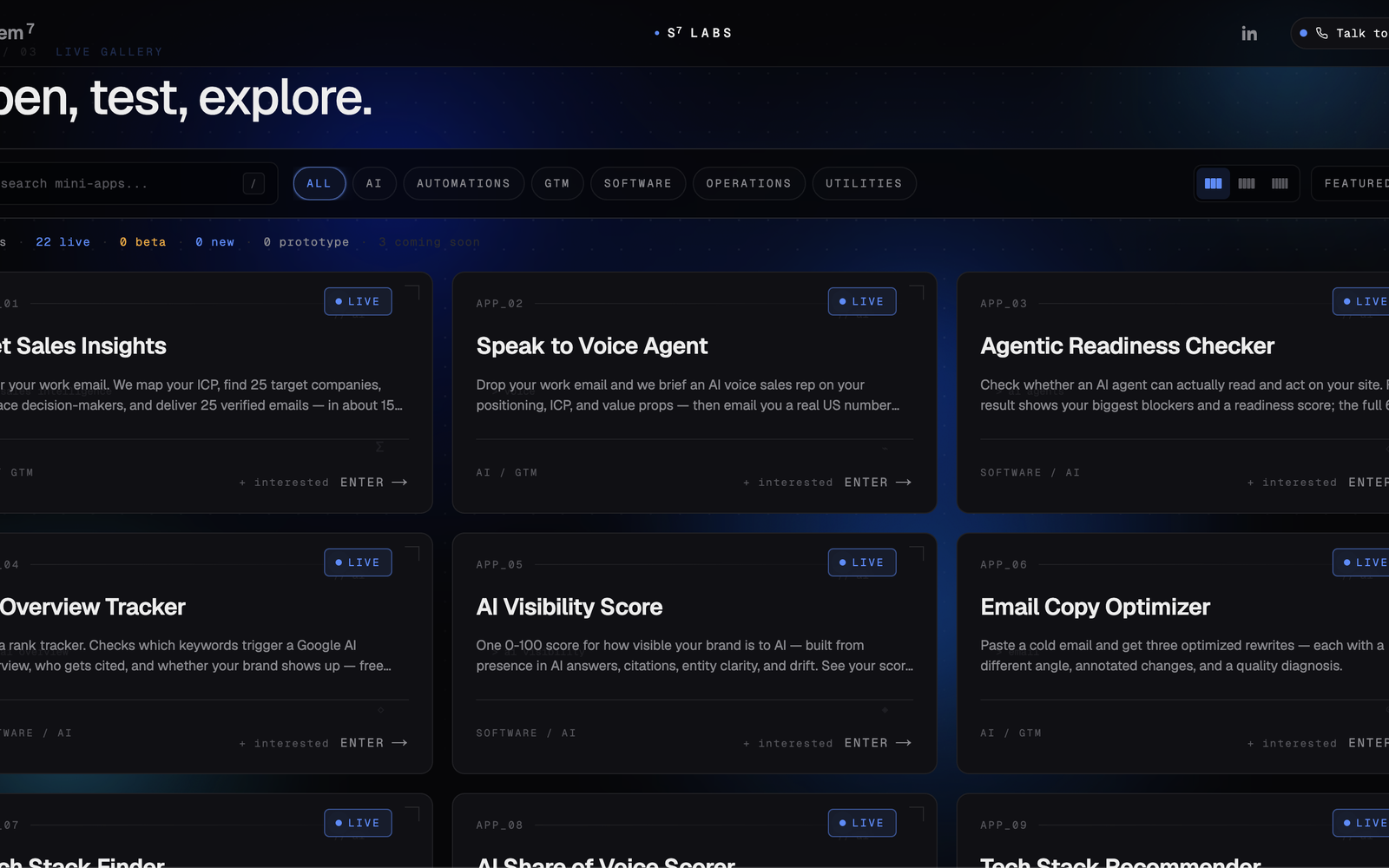Click "AI / GTM" tag on Speak to Voice Agent
This screenshot has height=868, width=1389.
507,473
